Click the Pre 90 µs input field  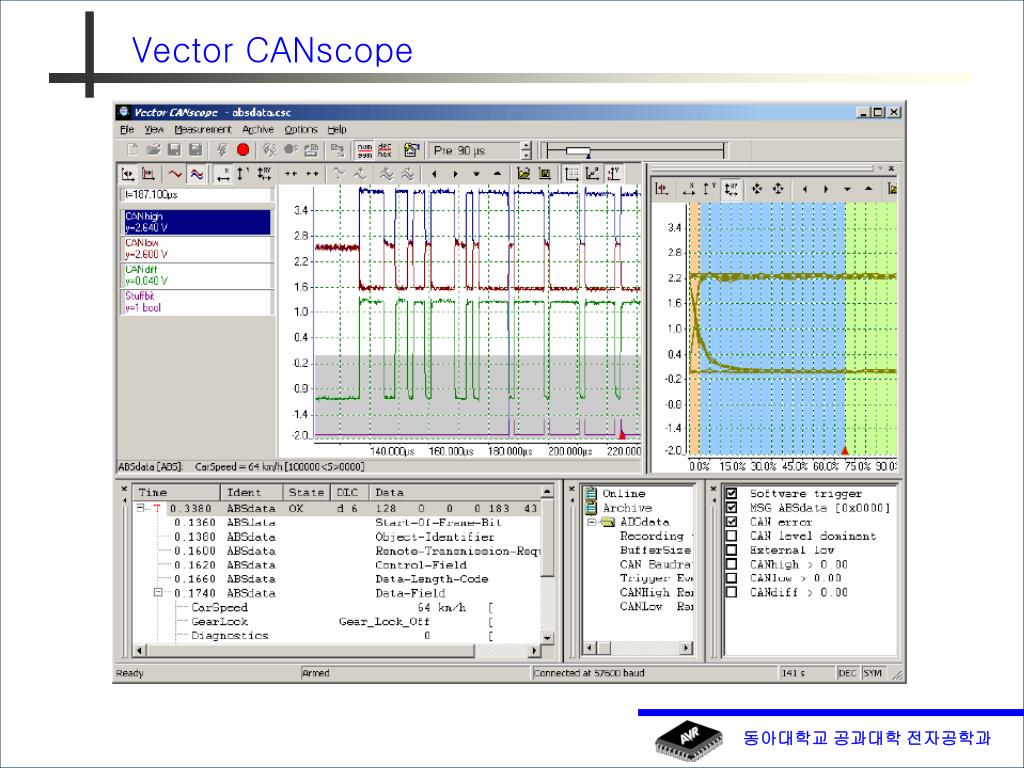click(475, 151)
